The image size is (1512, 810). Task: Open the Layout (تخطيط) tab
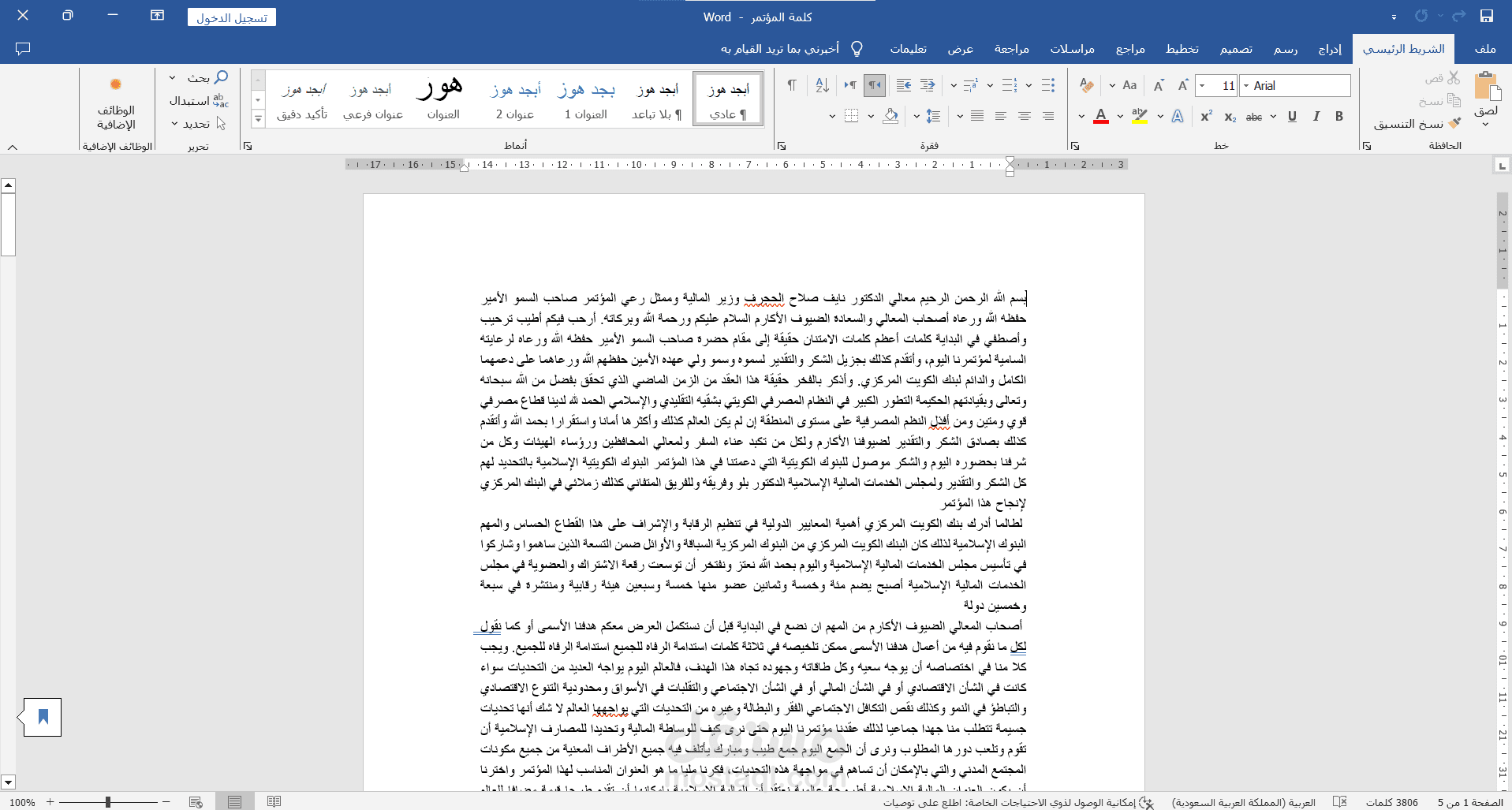pos(1182,49)
